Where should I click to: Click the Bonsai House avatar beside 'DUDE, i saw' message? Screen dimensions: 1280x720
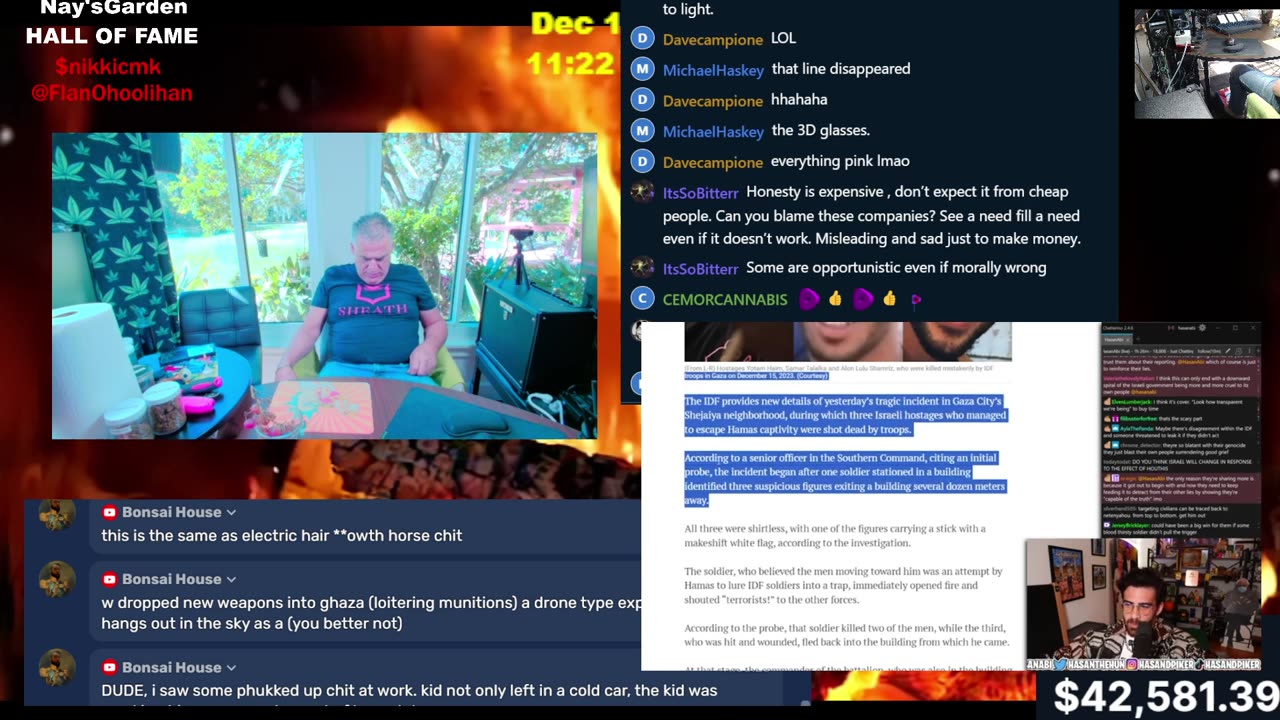(x=57, y=669)
